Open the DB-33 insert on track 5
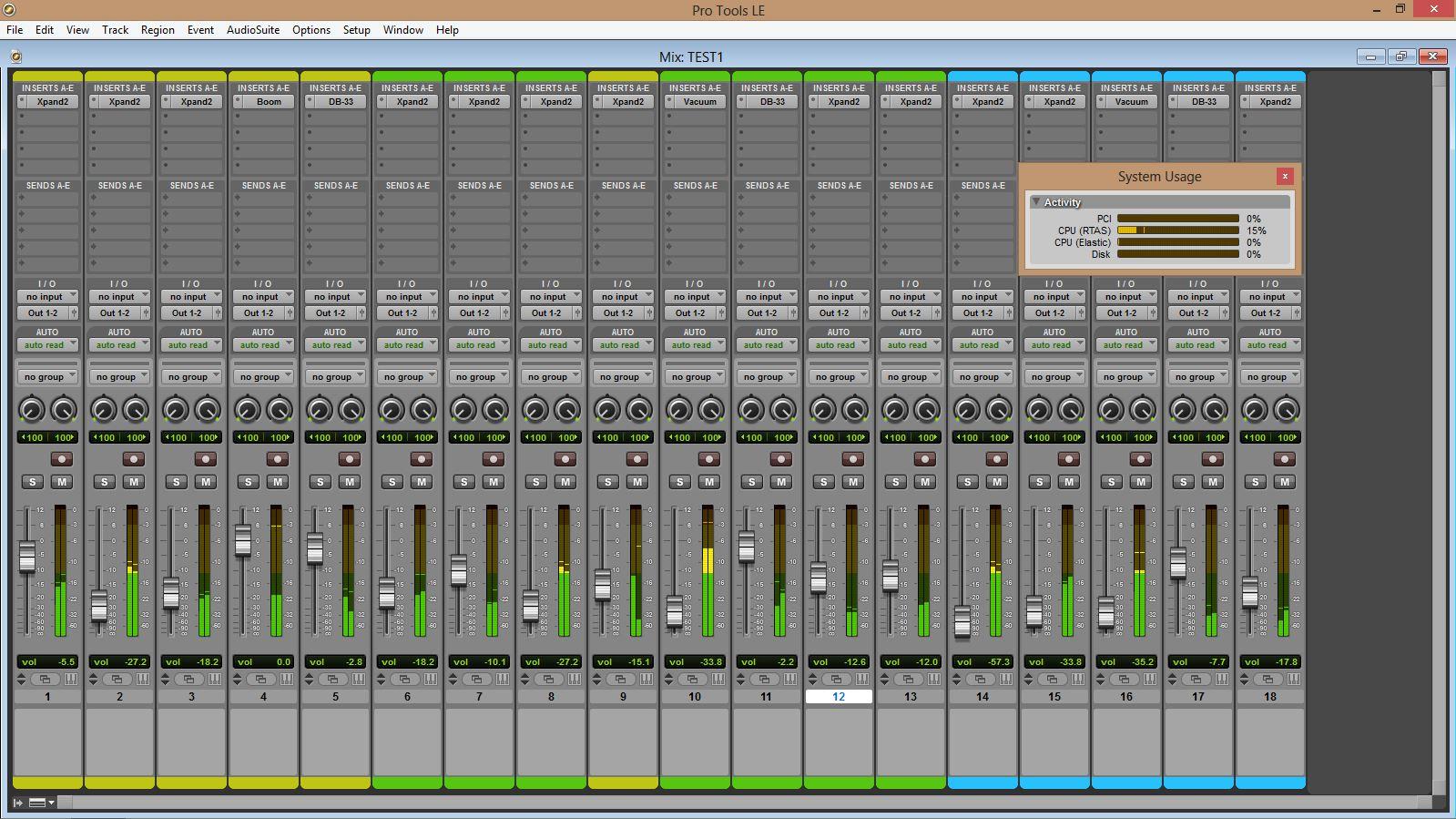This screenshot has height=819, width=1456. (x=341, y=102)
